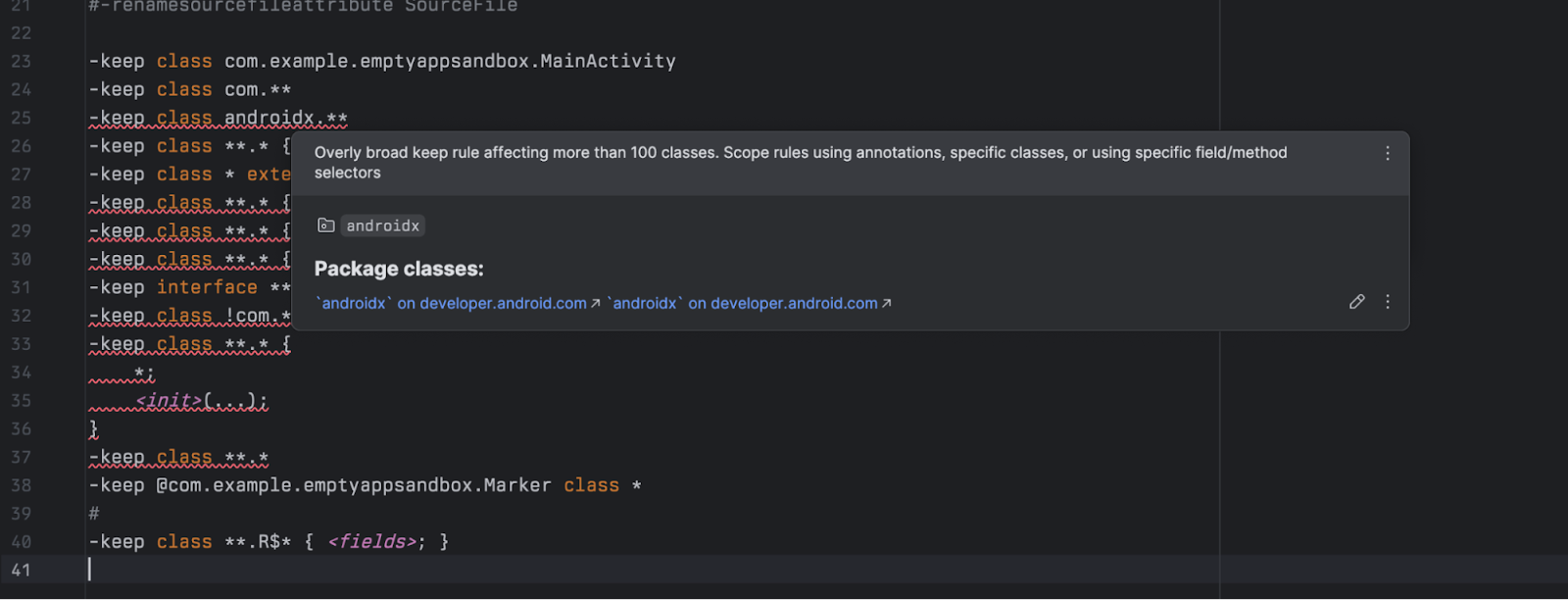Click the "-keep class !com.*" rule on line 32
This screenshot has height=600, width=1568.
pyautogui.click(x=189, y=316)
